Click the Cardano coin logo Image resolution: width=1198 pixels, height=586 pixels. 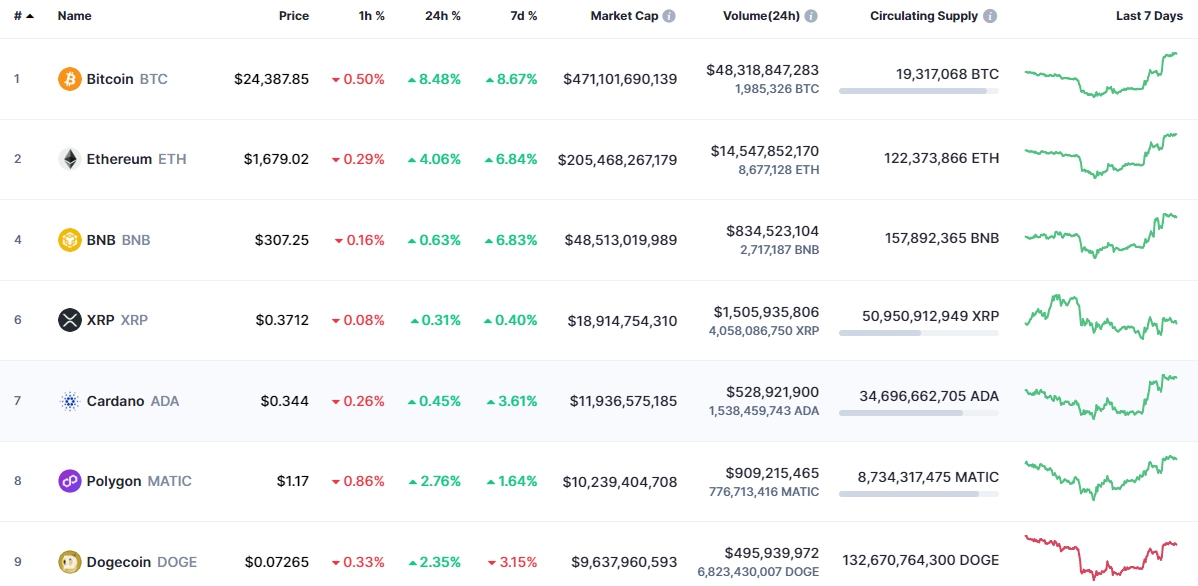70,401
